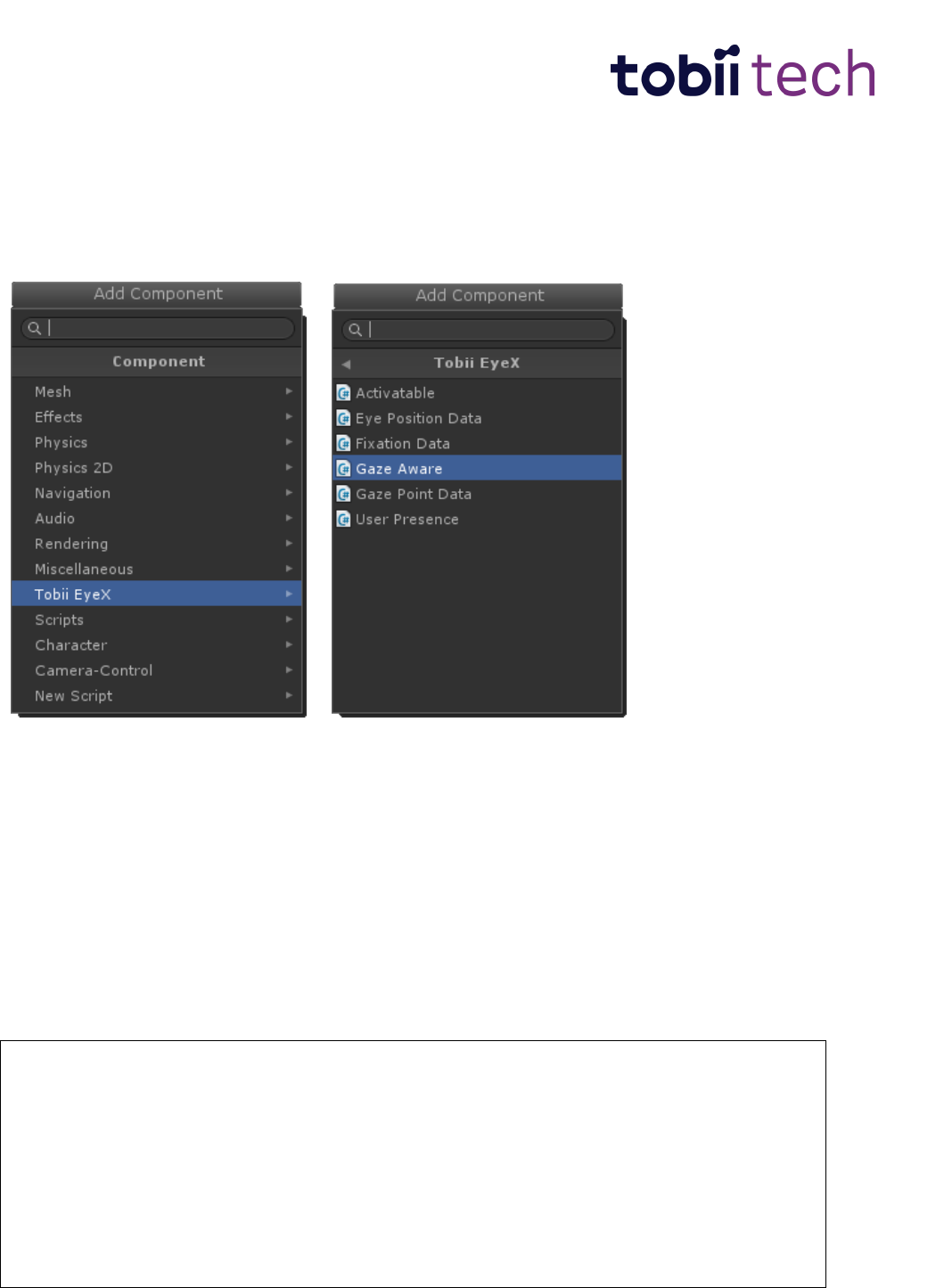This screenshot has width=944, height=1288.
Task: Expand the Mesh submenu arrow
Action: click(x=289, y=391)
